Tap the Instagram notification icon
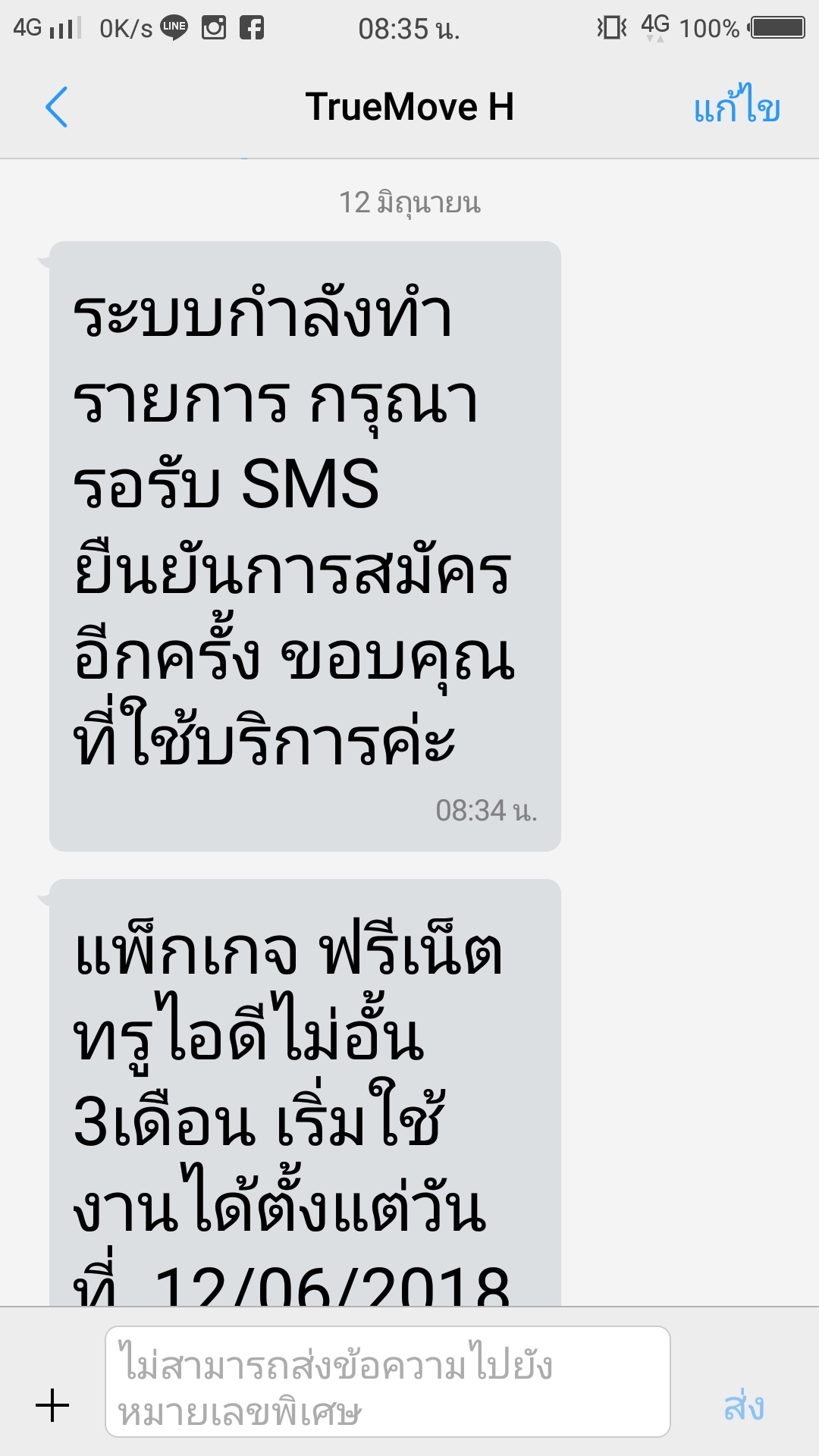The width and height of the screenshot is (819, 1456). point(214,28)
